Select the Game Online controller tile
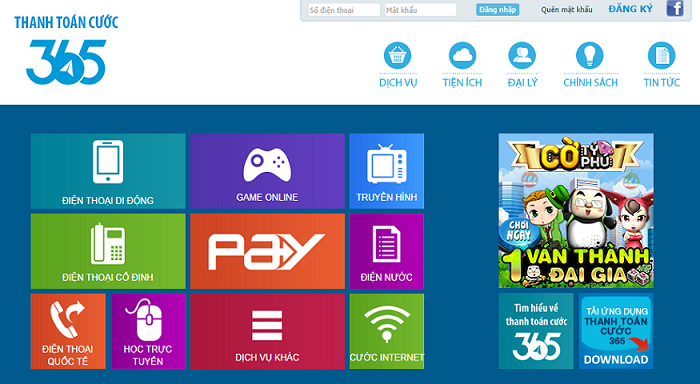 coord(267,171)
